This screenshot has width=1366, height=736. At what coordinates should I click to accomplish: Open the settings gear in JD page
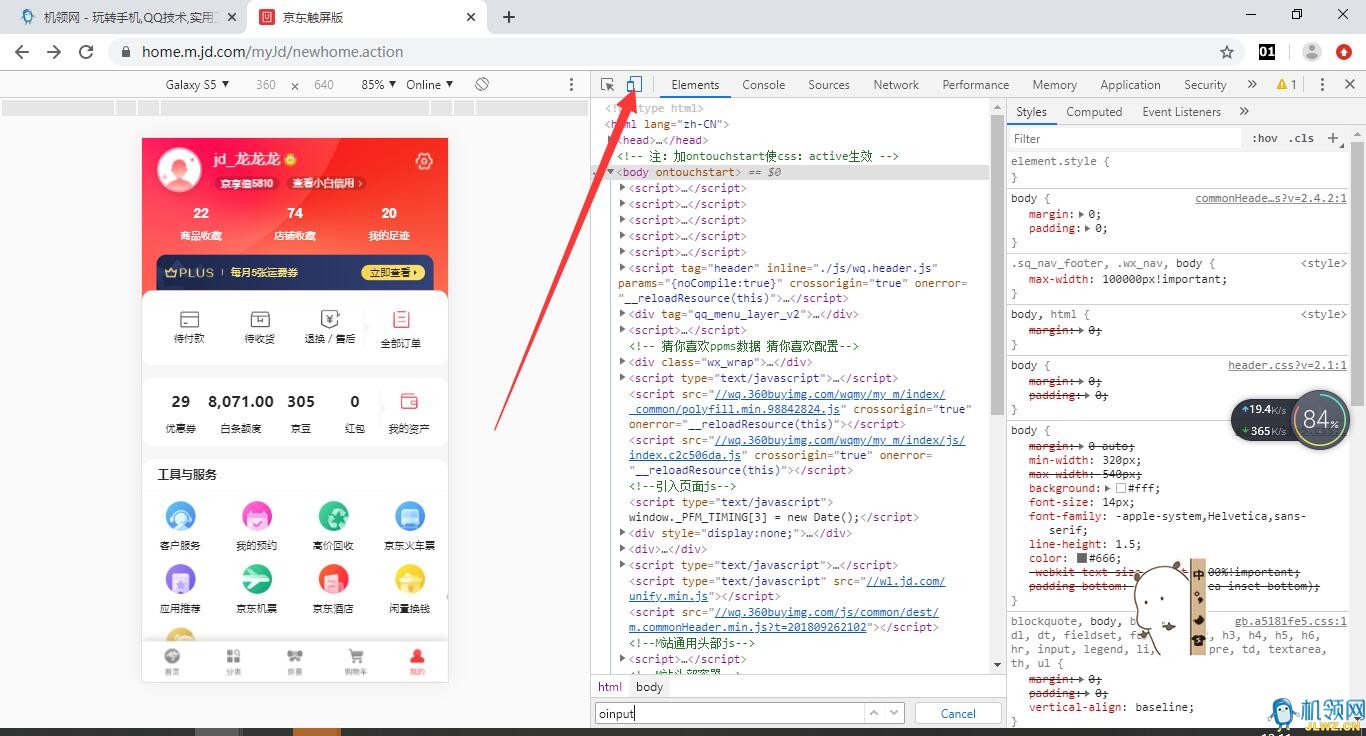tap(424, 161)
